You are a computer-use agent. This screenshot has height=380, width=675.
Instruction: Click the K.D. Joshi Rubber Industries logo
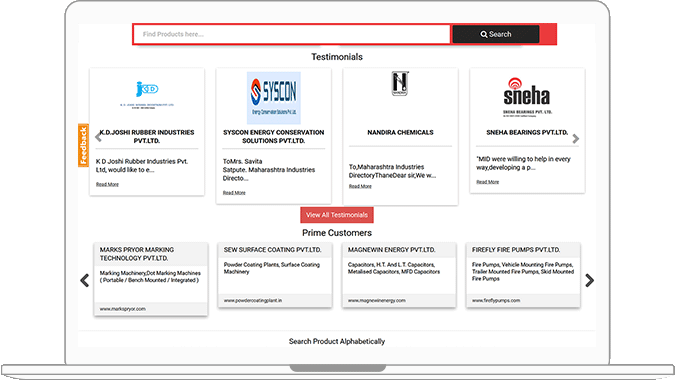pos(147,95)
